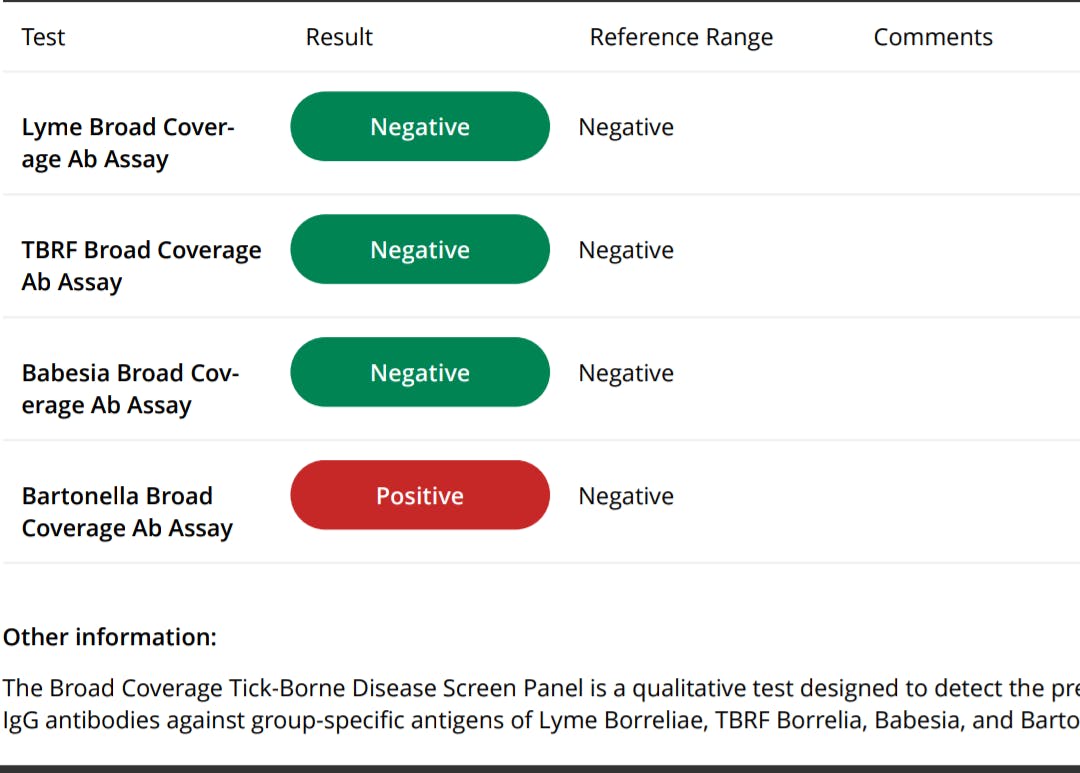Select the Bartonella Broad Coverage Ab Assay name

click(127, 512)
